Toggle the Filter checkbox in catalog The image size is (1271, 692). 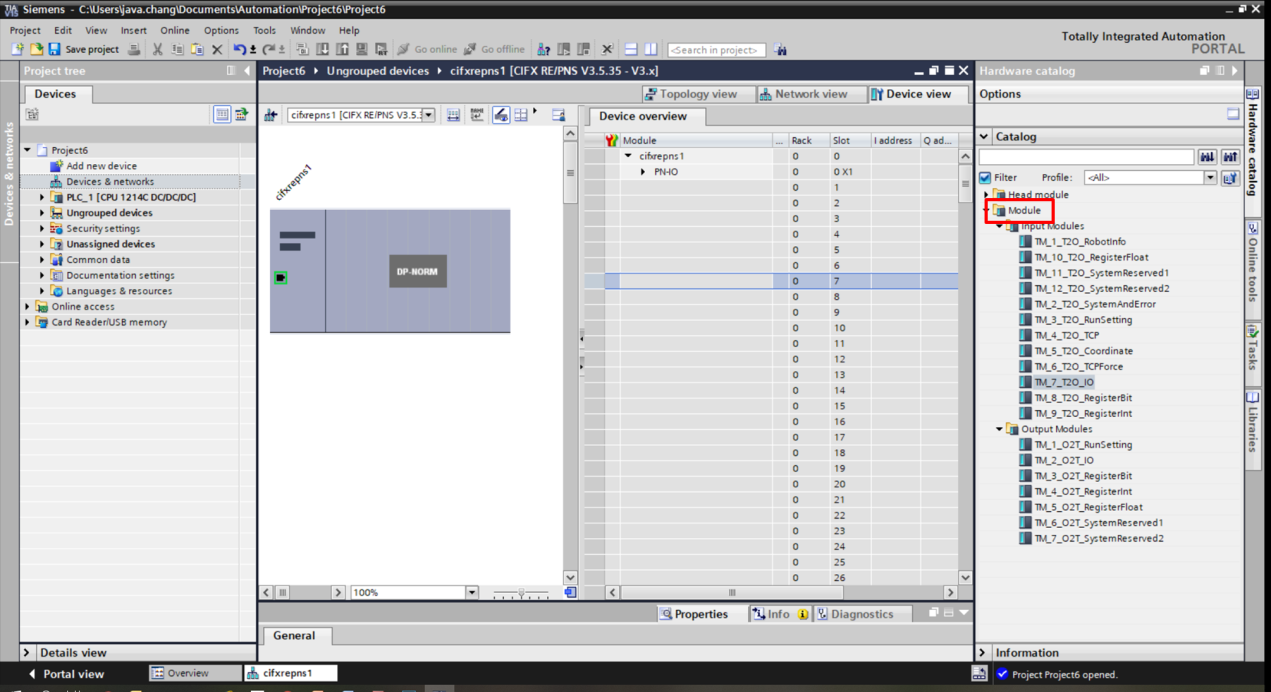(x=985, y=178)
